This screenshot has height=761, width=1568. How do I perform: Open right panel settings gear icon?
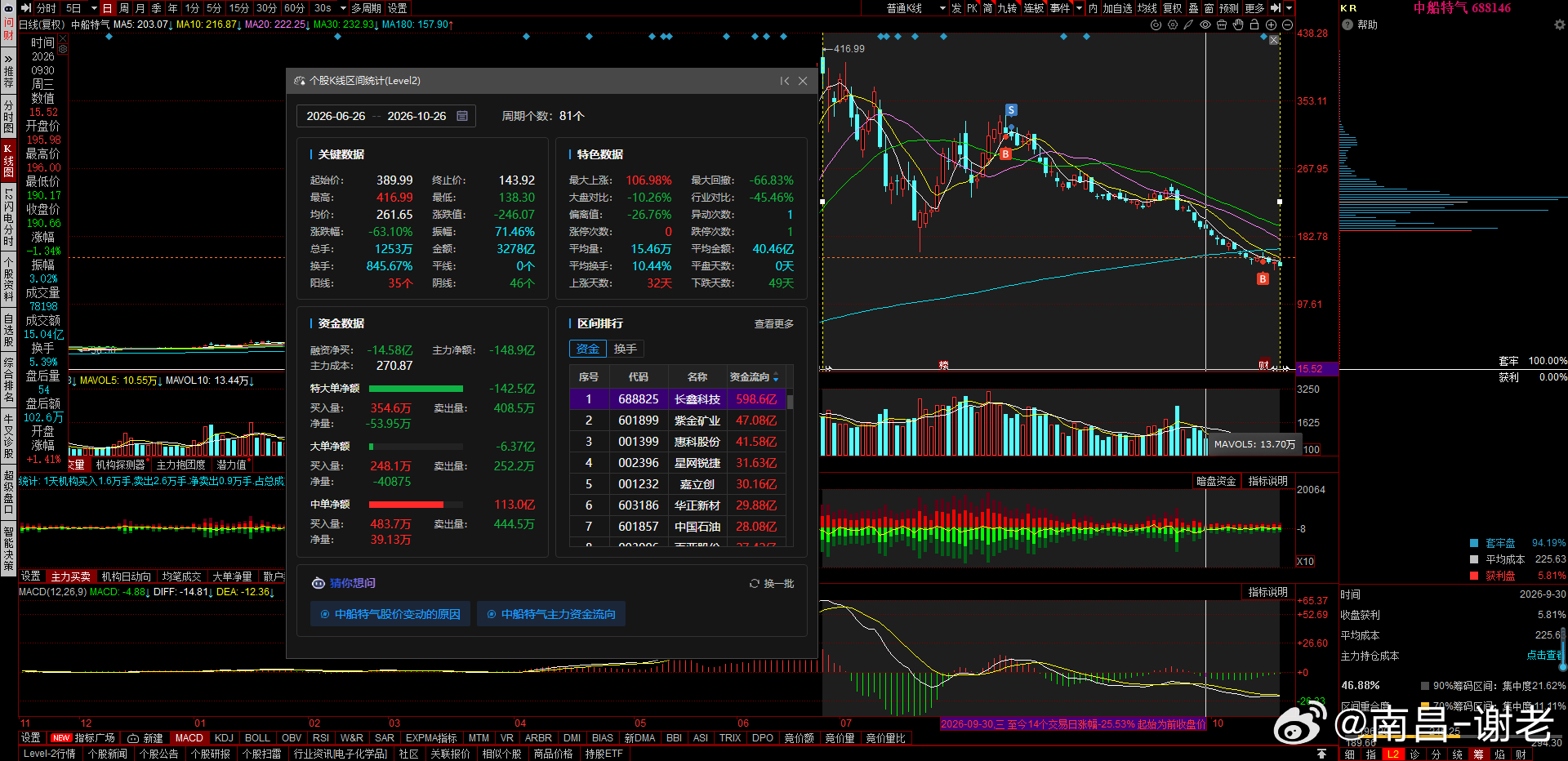[x=1559, y=24]
